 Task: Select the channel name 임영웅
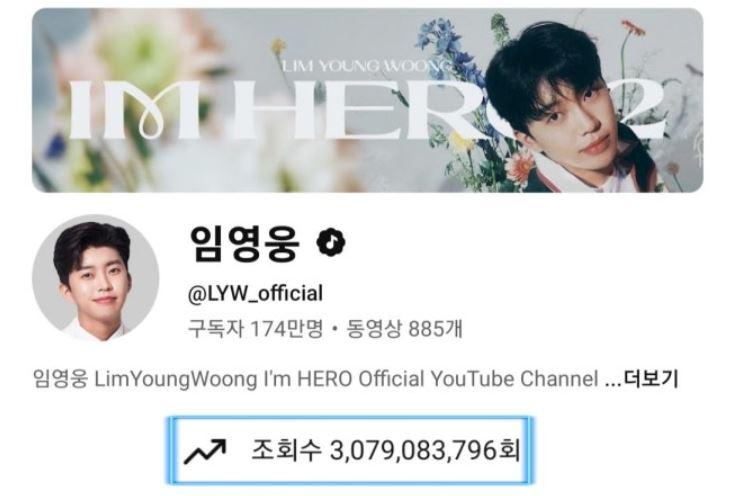click(244, 243)
